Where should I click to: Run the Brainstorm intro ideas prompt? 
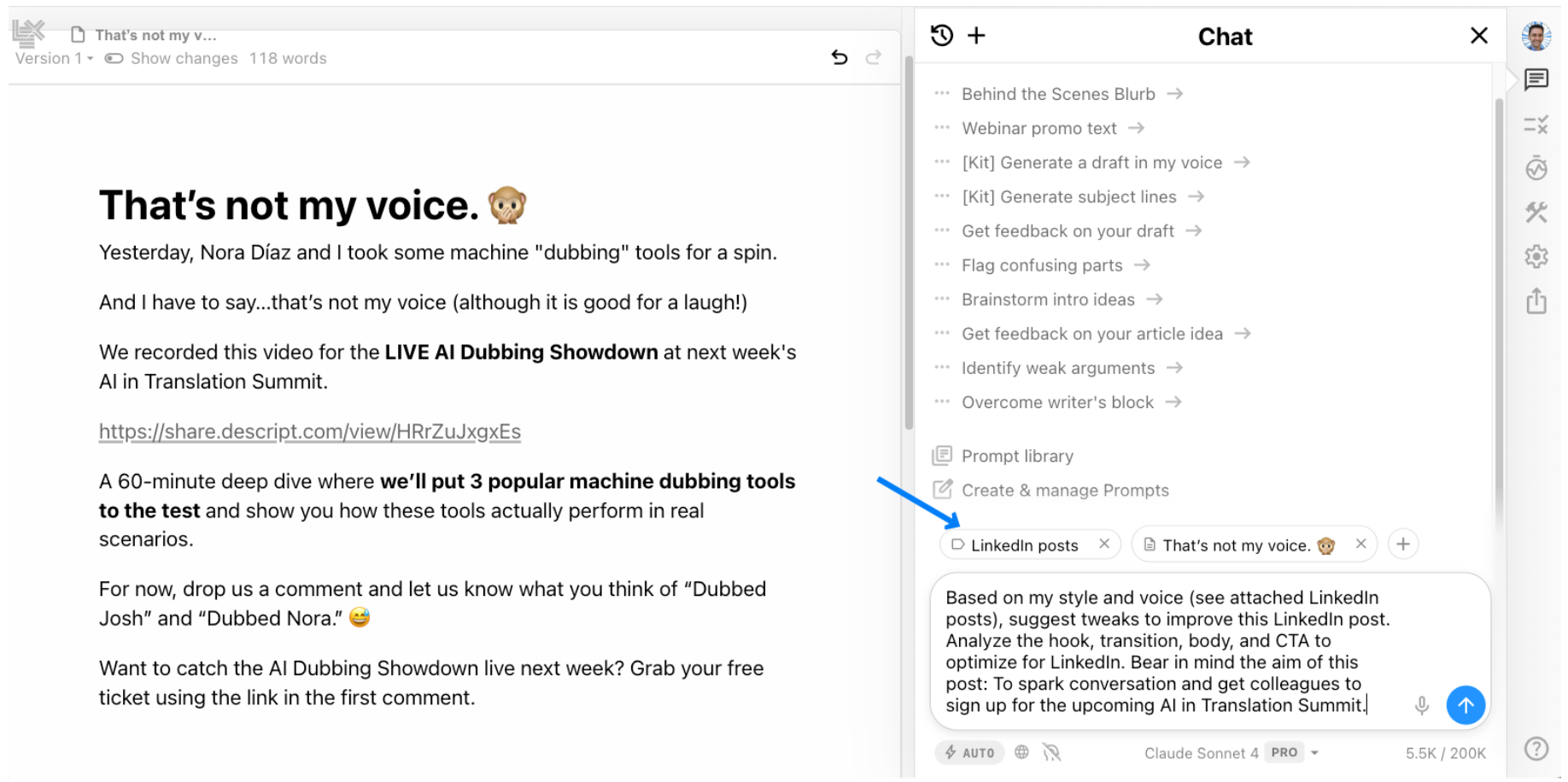coord(1049,300)
